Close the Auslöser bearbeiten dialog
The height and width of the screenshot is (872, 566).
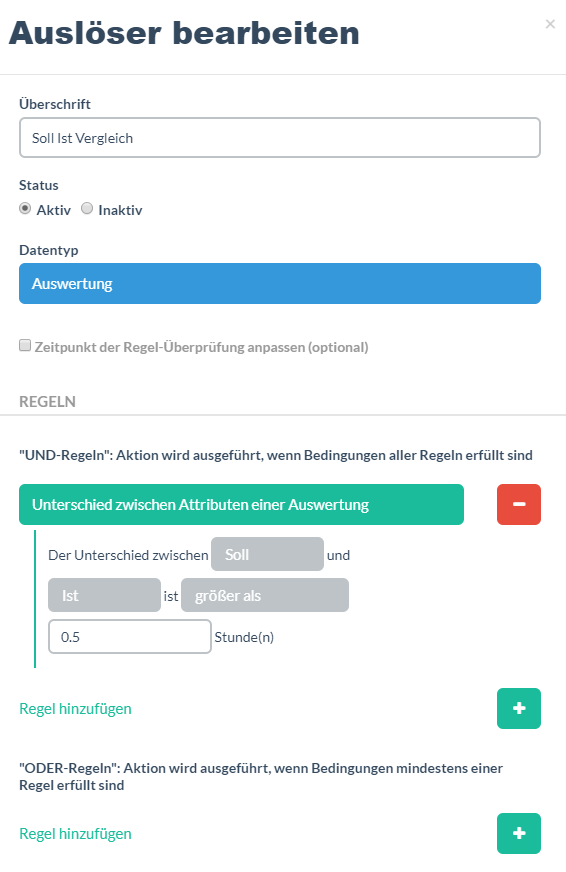pyautogui.click(x=550, y=24)
